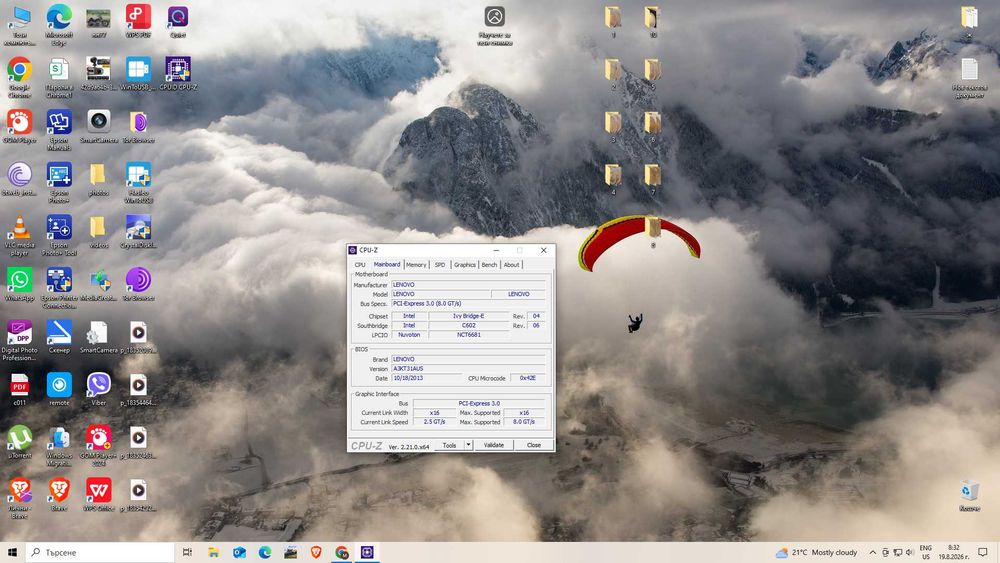Open the notification center icon
This screenshot has height=563, width=1000.
click(983, 552)
